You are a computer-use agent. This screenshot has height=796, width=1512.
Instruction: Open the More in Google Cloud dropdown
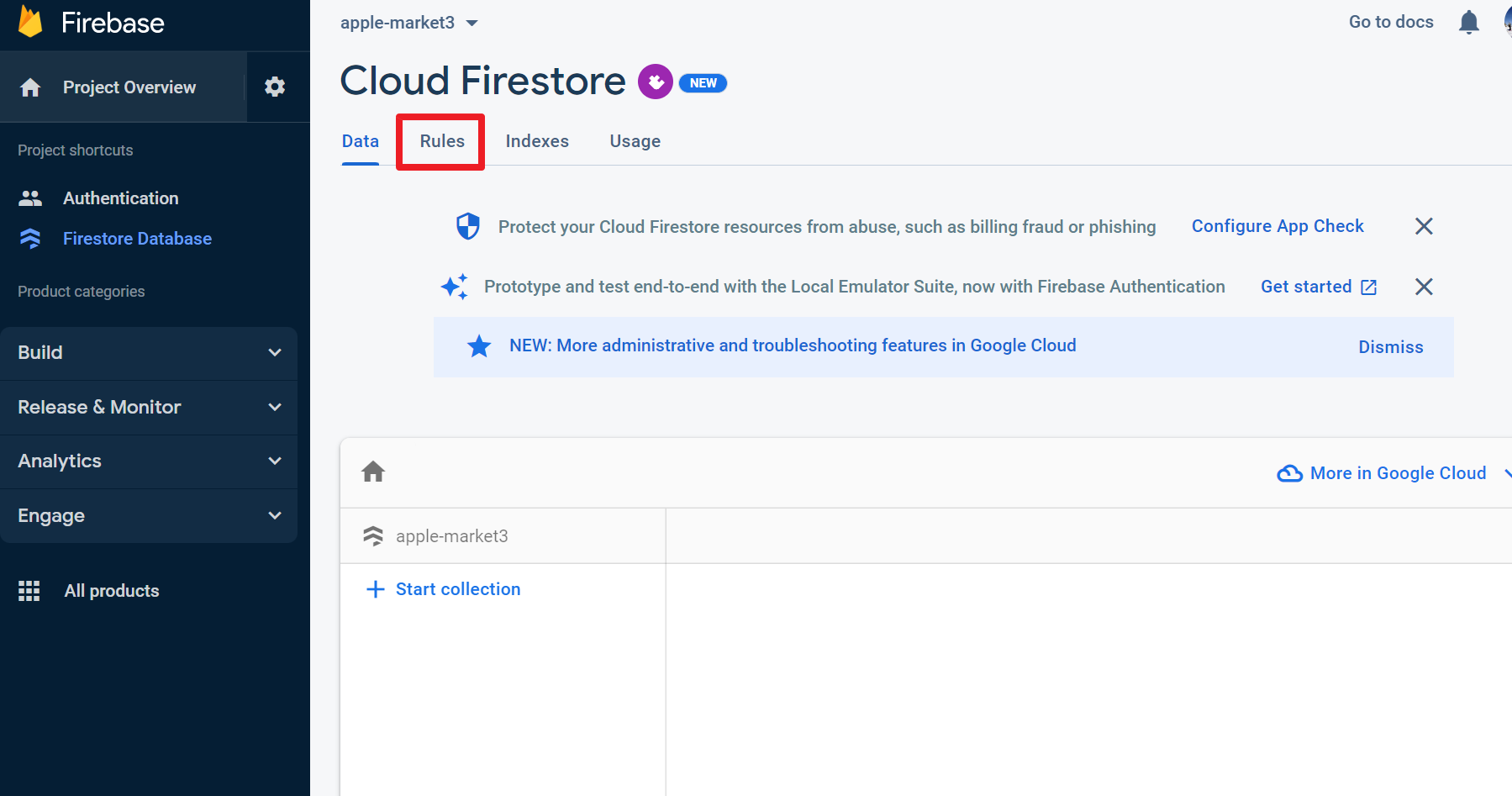1395,473
